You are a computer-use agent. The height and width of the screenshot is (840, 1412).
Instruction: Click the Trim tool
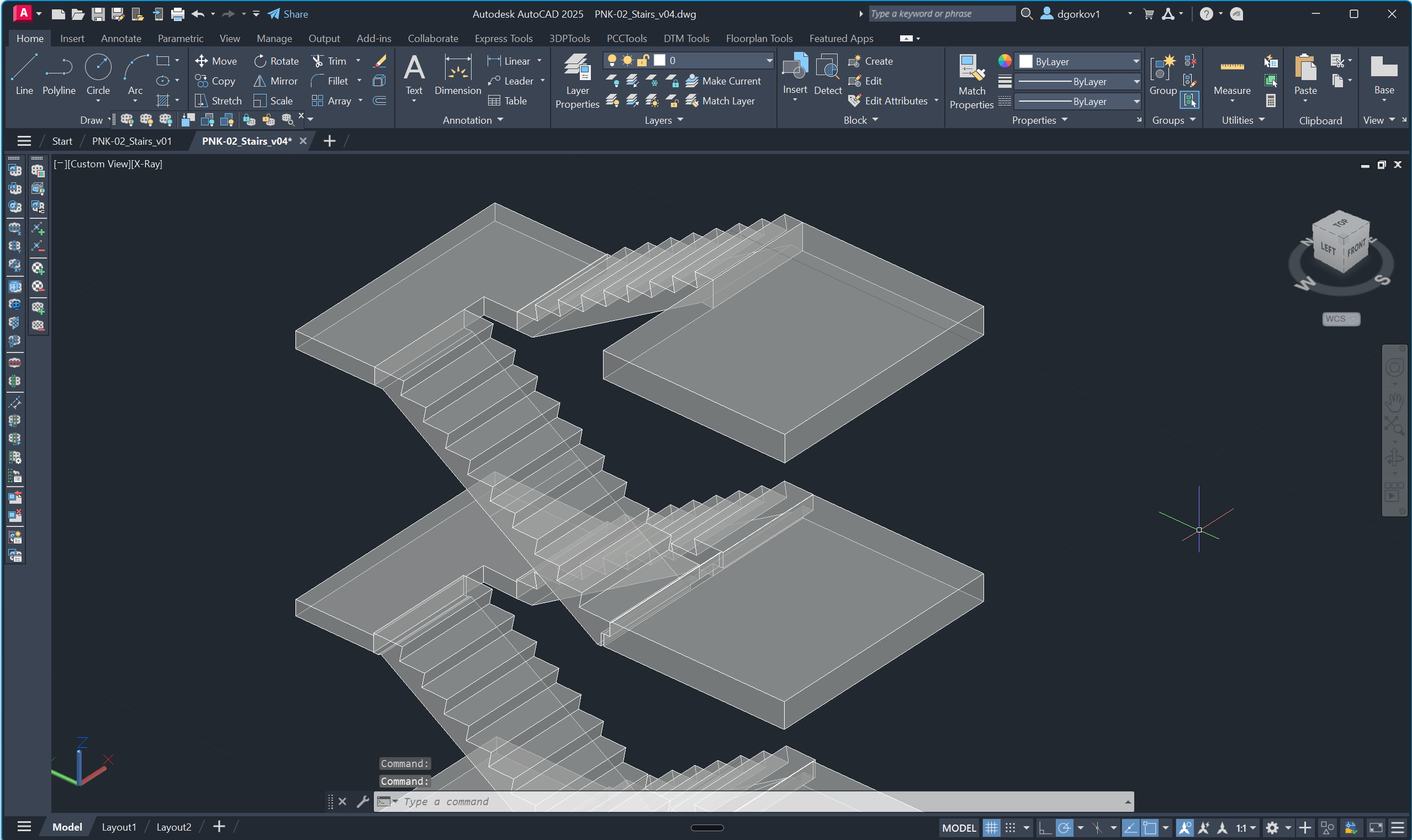329,61
